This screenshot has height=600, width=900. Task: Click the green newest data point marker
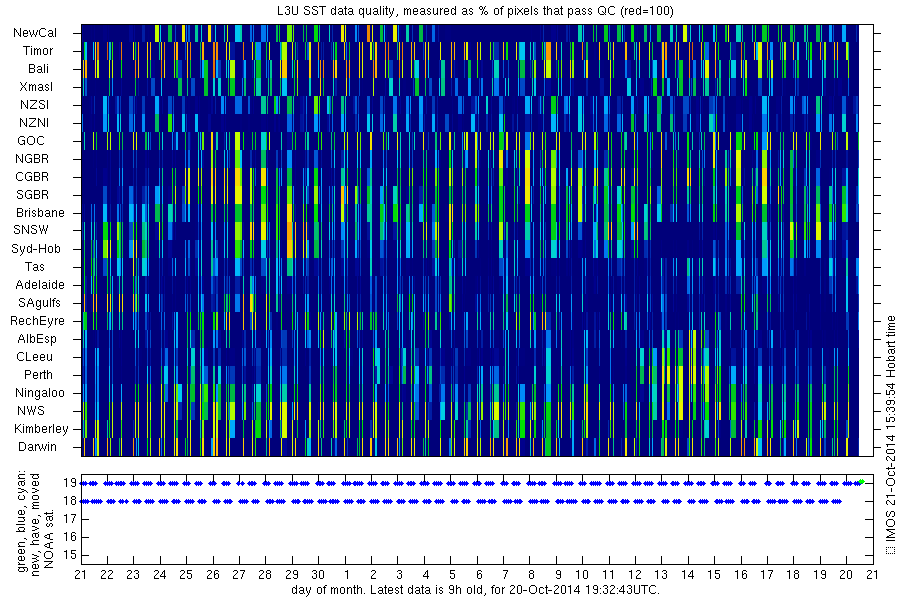point(862,482)
